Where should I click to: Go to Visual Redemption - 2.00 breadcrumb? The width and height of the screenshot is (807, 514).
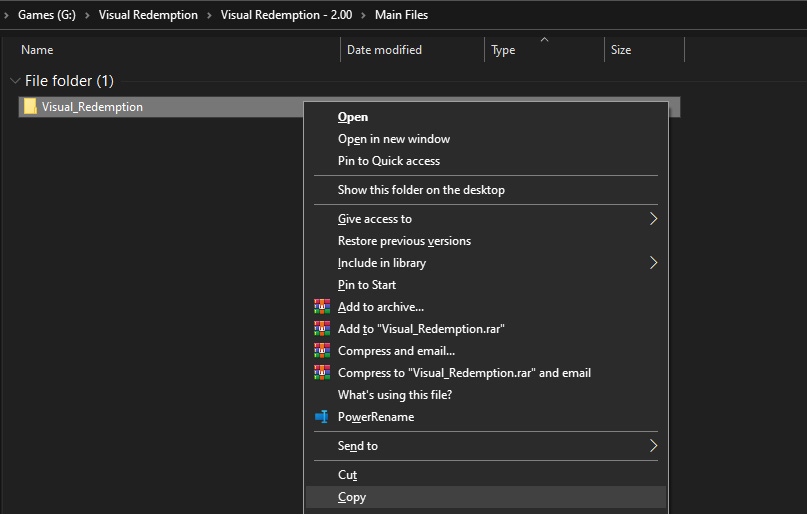[x=286, y=15]
